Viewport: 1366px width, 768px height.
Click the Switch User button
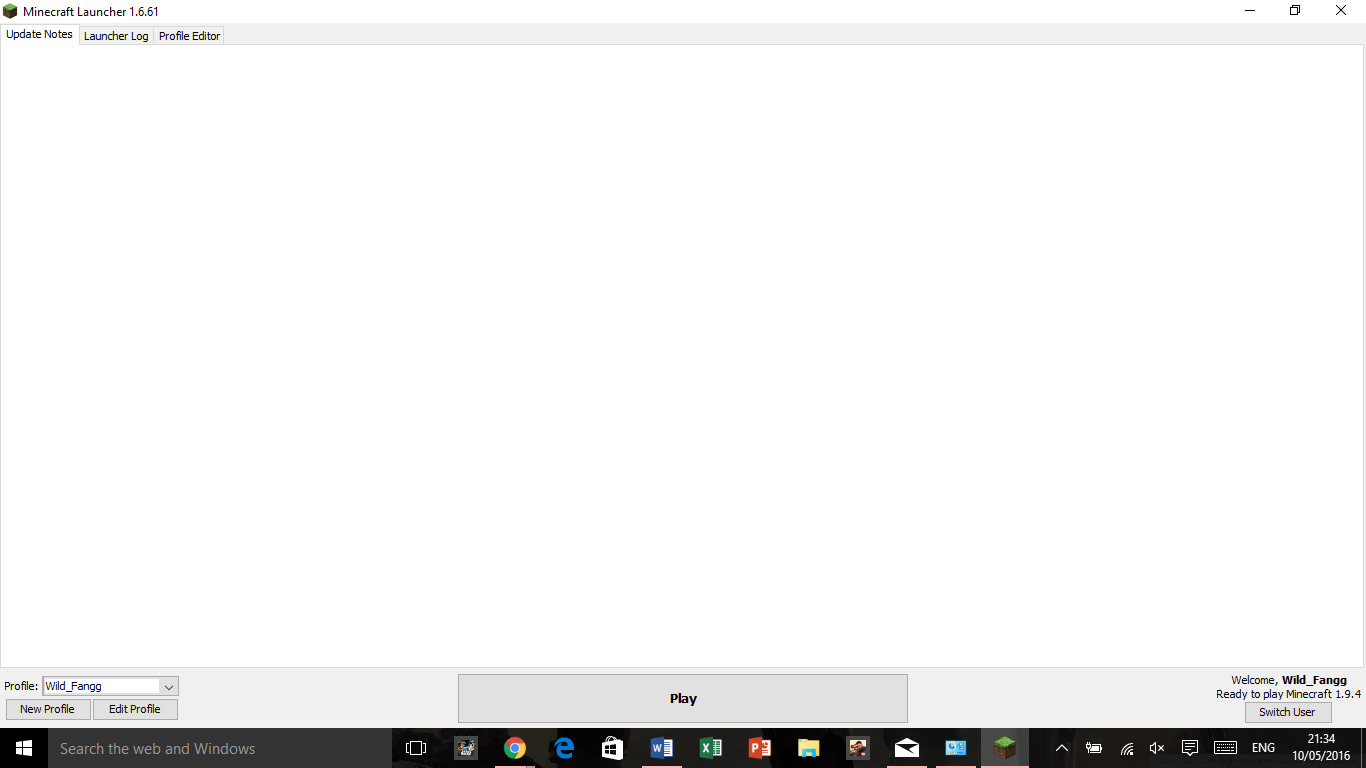1287,712
